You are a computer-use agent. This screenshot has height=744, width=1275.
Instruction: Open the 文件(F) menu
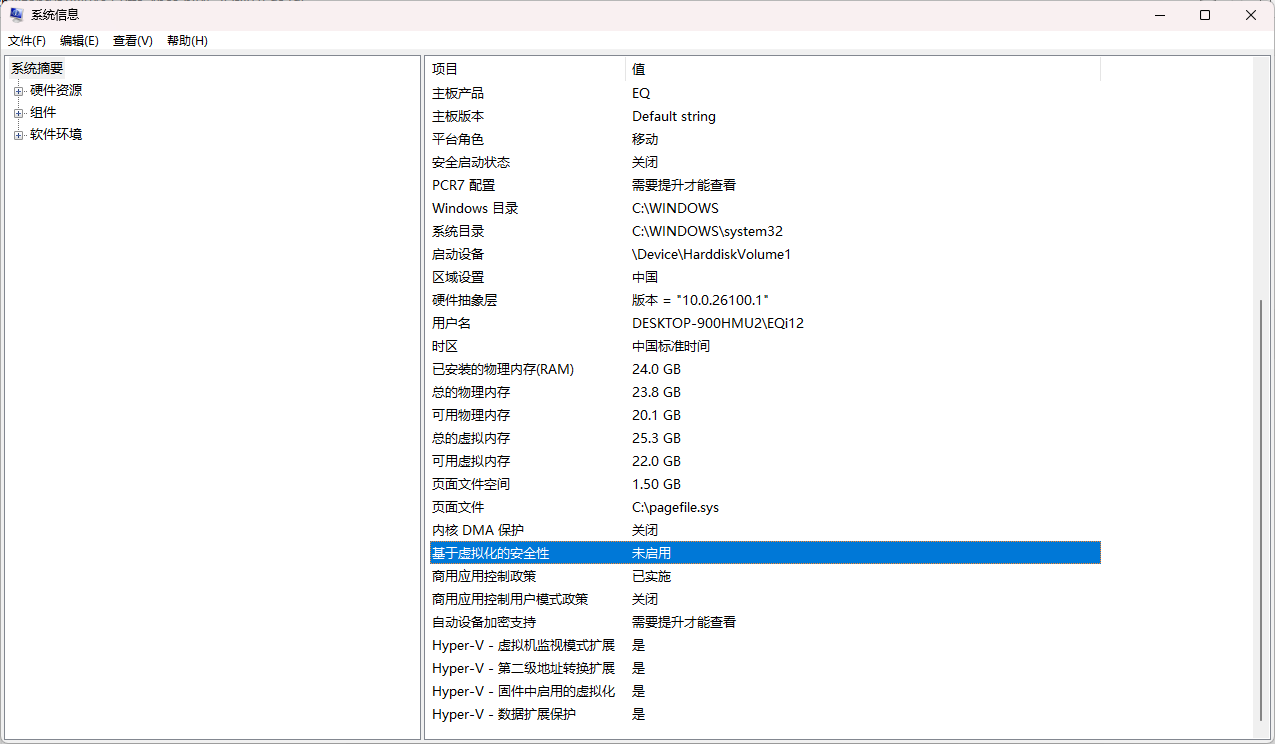click(x=27, y=41)
